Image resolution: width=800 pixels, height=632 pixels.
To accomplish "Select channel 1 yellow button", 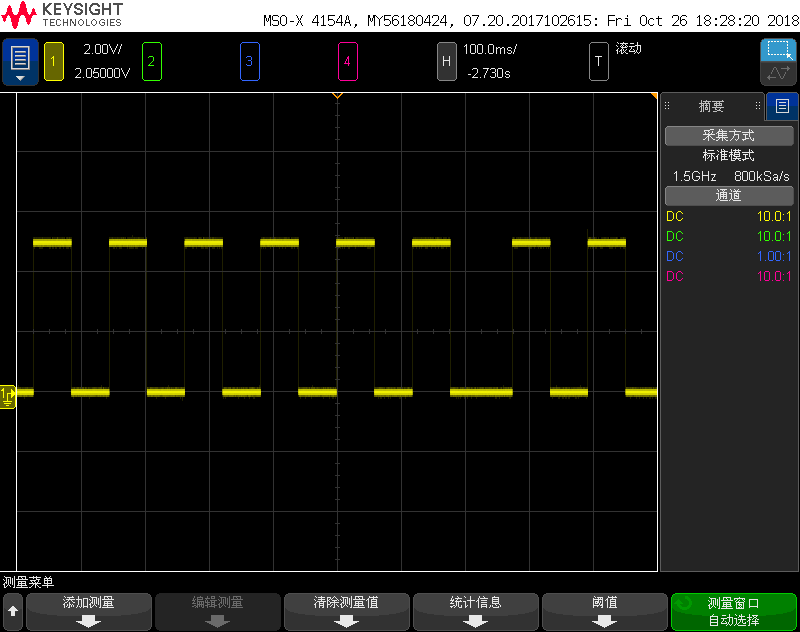I will 54,62.
